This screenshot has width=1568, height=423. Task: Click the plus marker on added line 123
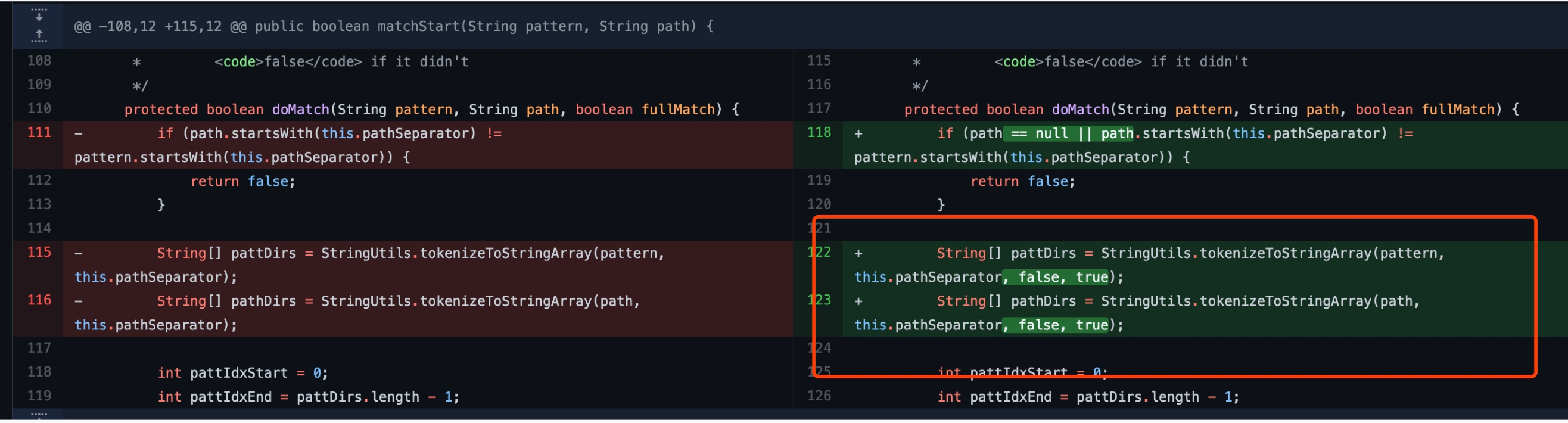(x=858, y=302)
